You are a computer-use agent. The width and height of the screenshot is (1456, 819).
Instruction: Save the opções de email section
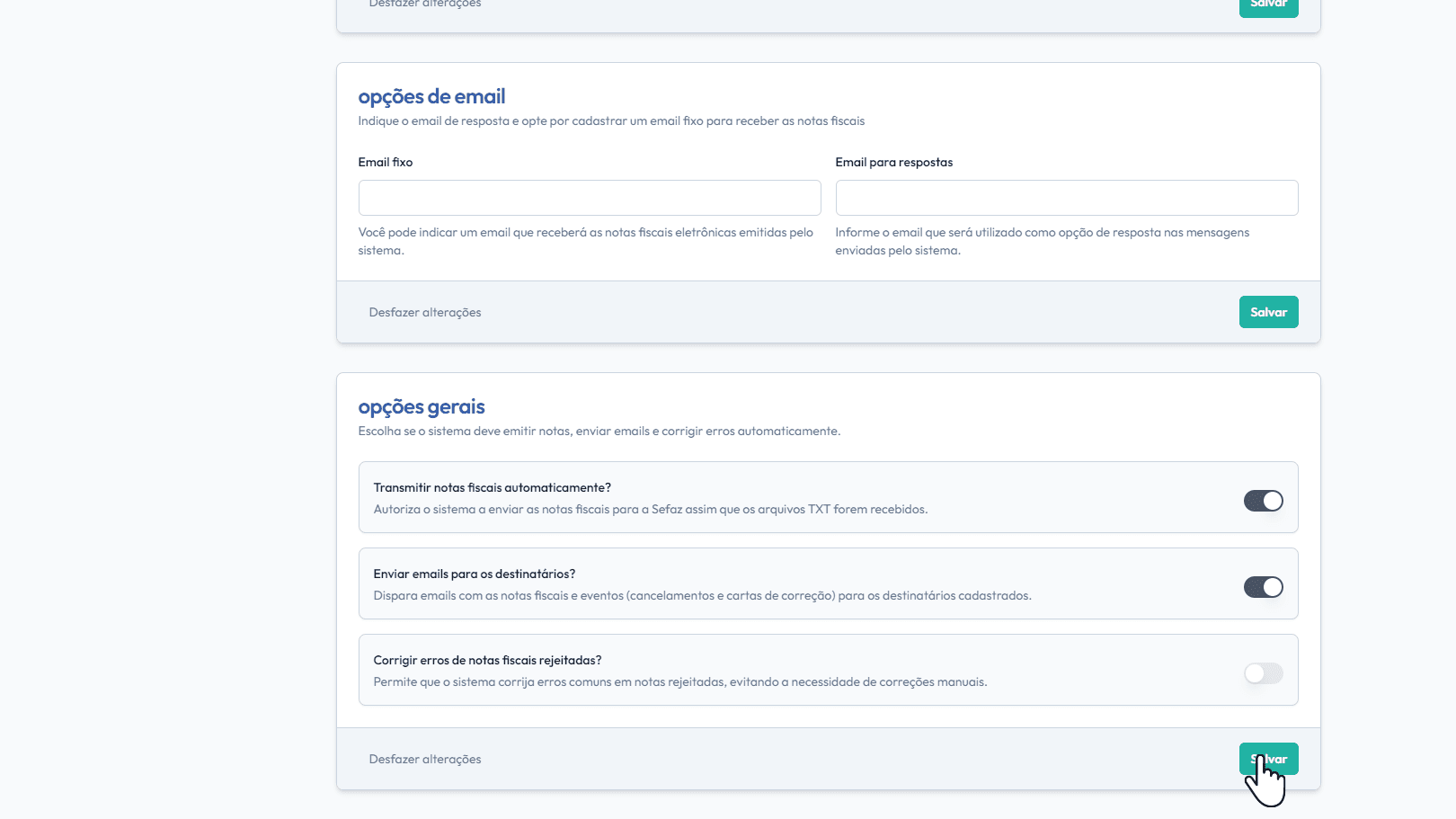pos(1268,312)
